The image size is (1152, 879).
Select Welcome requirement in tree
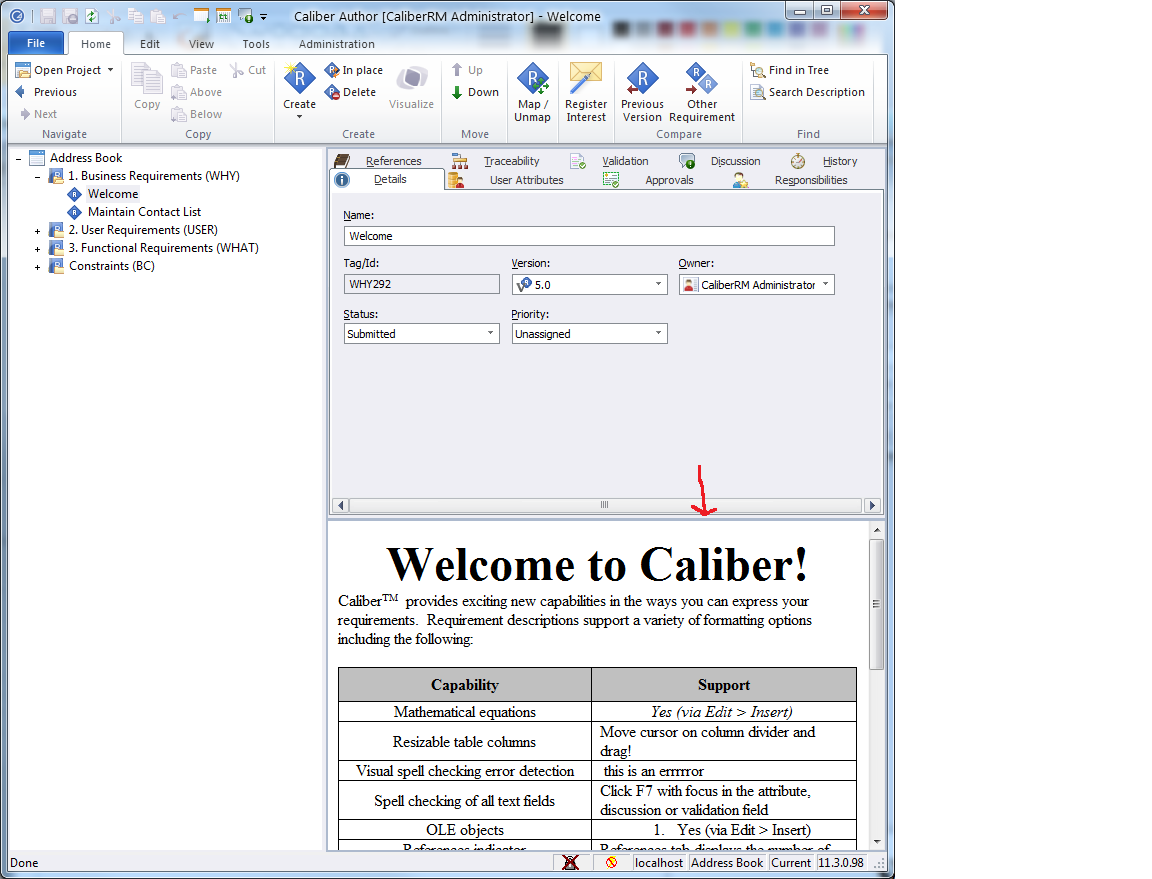(x=112, y=194)
